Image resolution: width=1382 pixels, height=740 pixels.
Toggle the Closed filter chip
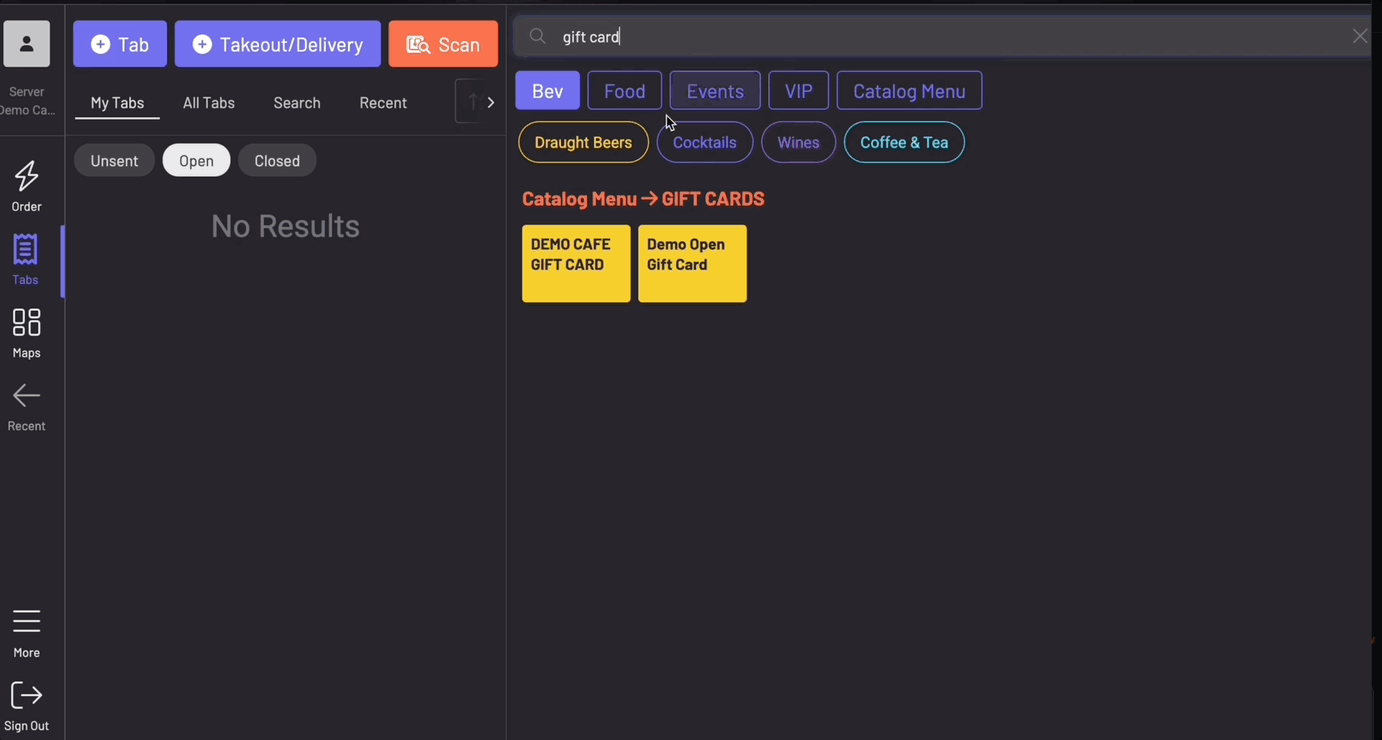pos(277,161)
